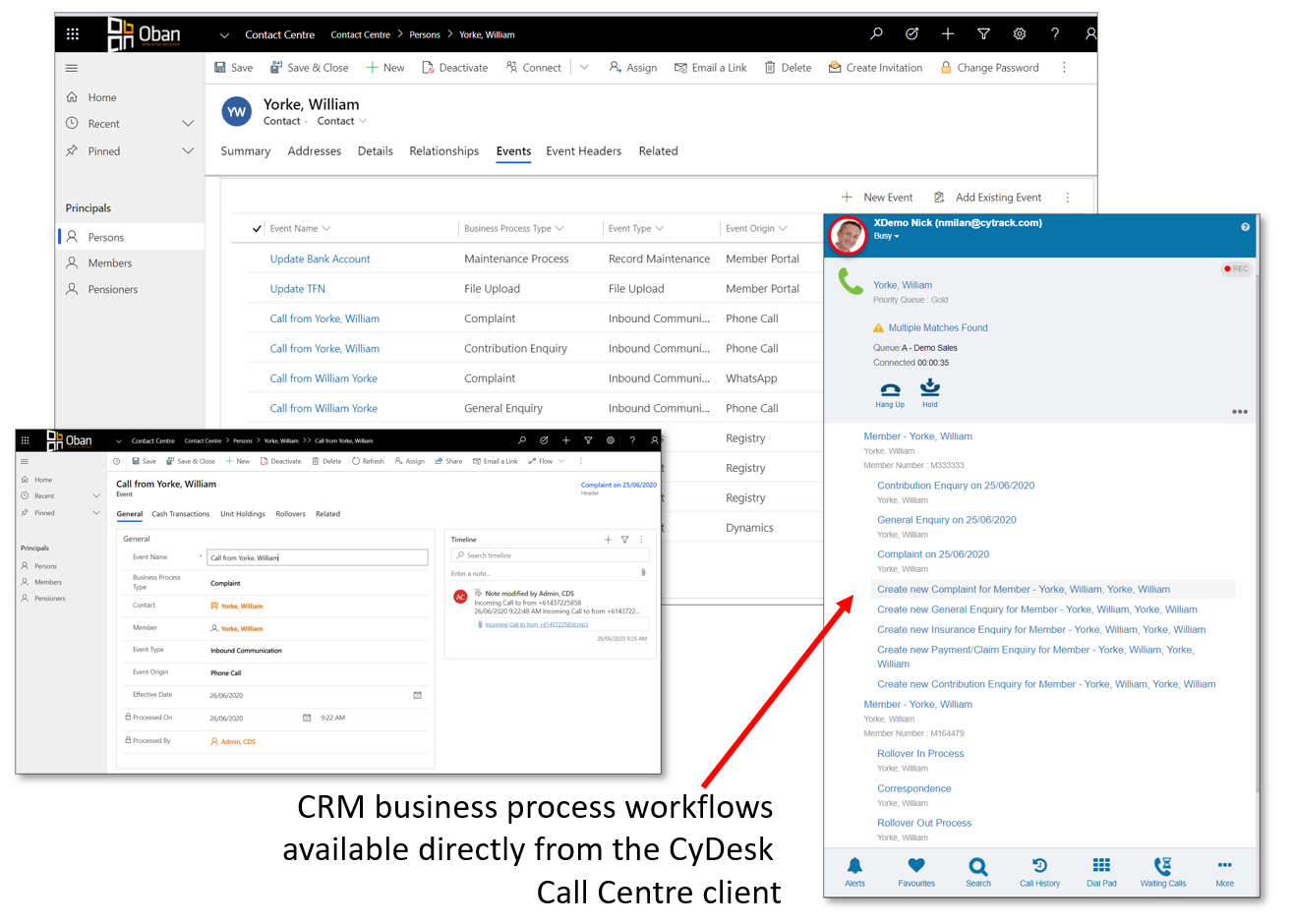This screenshot has width=1293, height=924.
Task: Open the Event Origin column dropdown
Action: tap(783, 229)
